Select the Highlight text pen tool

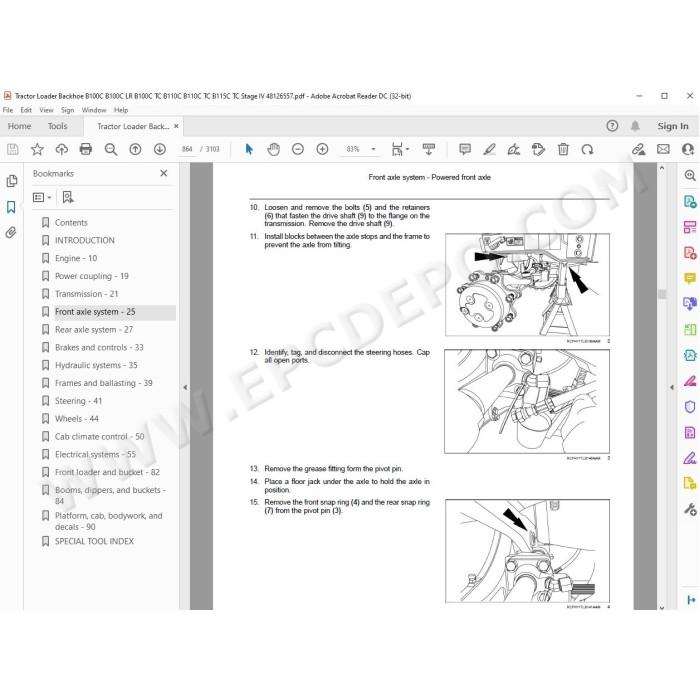(x=490, y=149)
